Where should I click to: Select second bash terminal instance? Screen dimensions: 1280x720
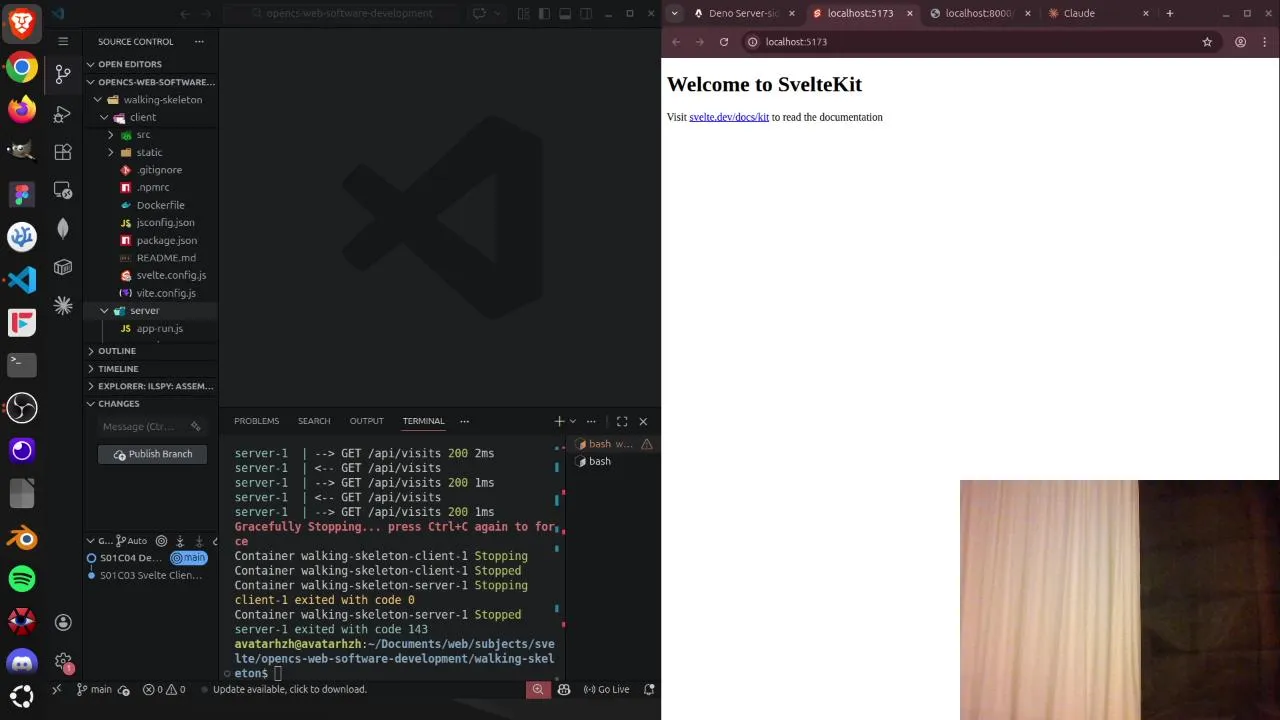coord(612,461)
